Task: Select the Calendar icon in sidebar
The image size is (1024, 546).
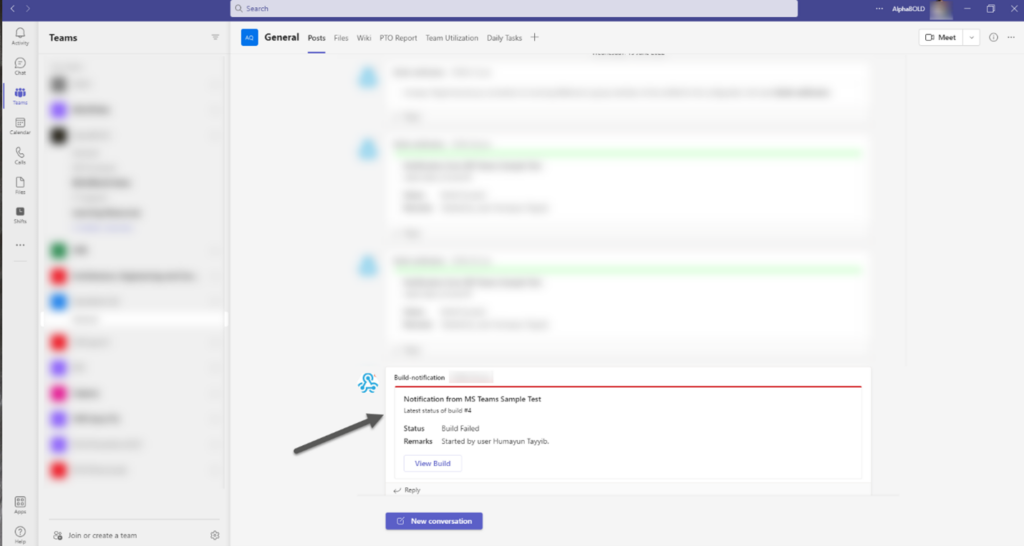Action: point(20,126)
